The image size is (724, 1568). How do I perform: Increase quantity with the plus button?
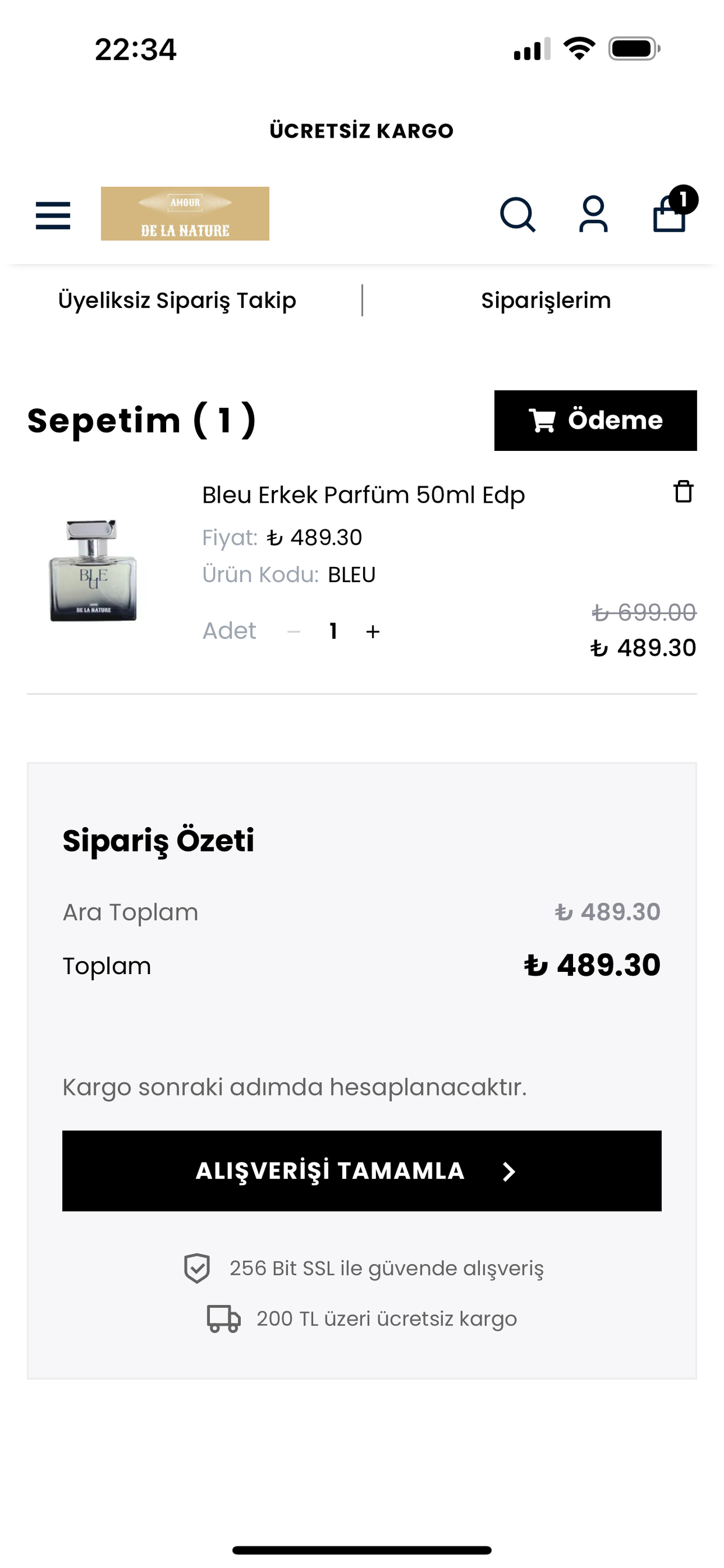373,632
